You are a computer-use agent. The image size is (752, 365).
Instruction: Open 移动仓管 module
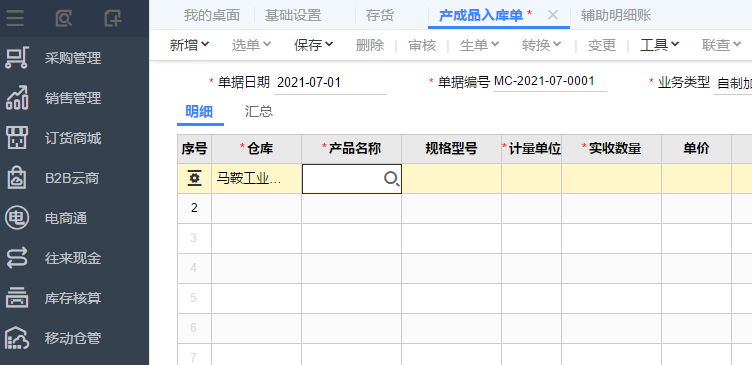point(74,338)
